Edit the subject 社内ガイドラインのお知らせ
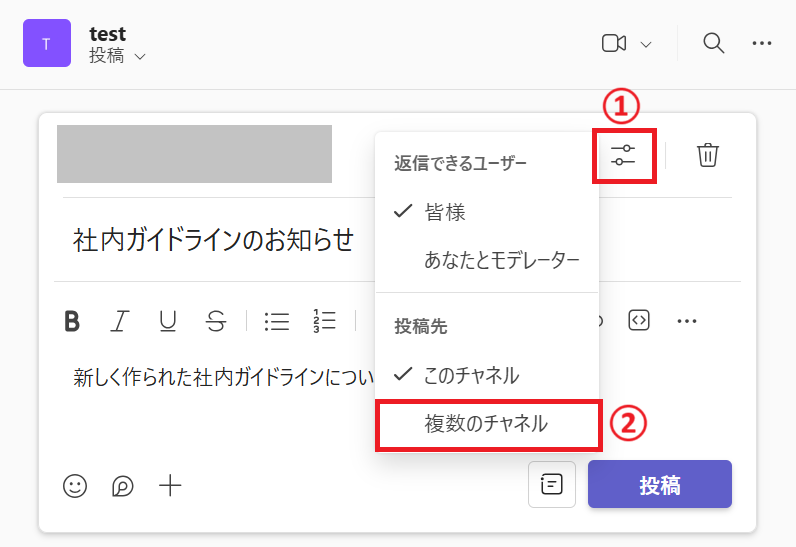The width and height of the screenshot is (796, 547). (x=213, y=240)
